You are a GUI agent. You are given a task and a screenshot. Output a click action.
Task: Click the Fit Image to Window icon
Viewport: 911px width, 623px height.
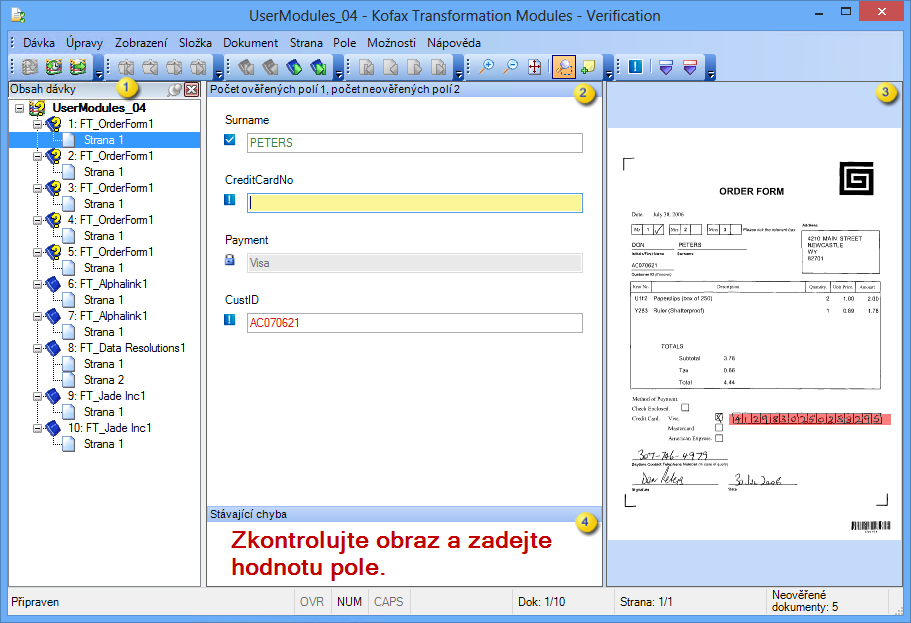click(536, 67)
